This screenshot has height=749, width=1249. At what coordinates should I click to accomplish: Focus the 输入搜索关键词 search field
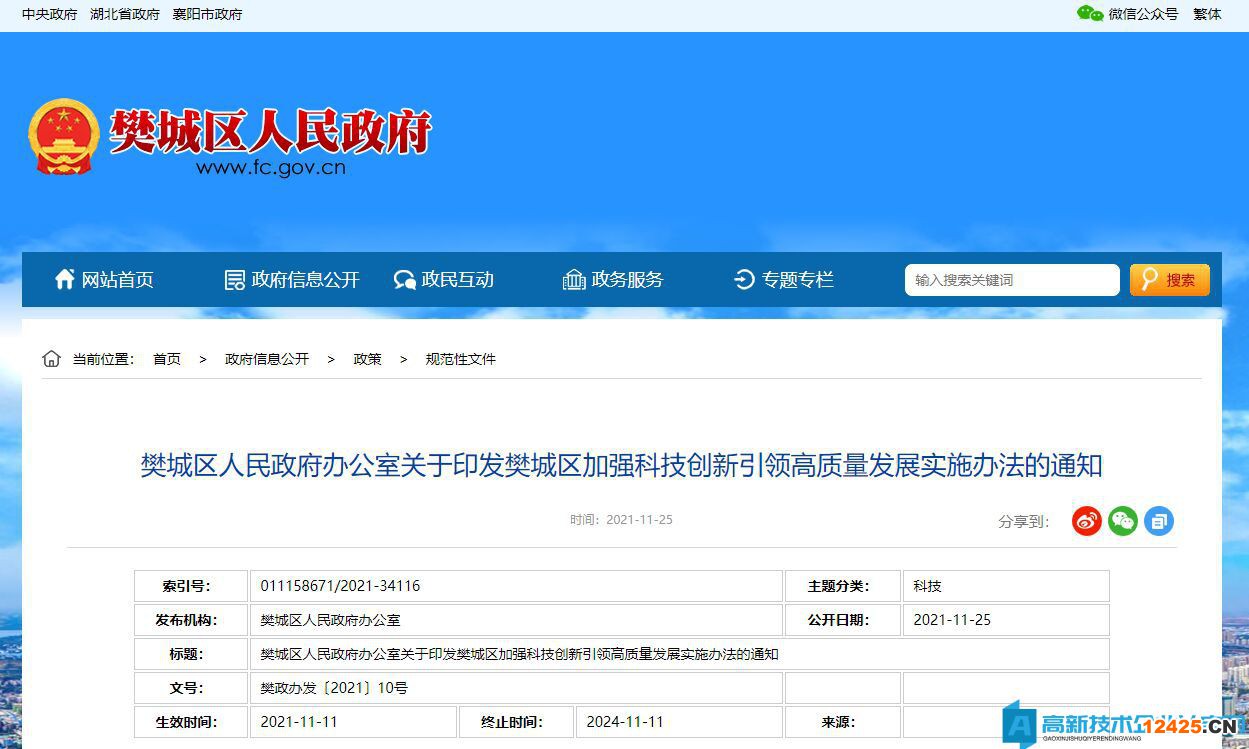coord(1010,280)
